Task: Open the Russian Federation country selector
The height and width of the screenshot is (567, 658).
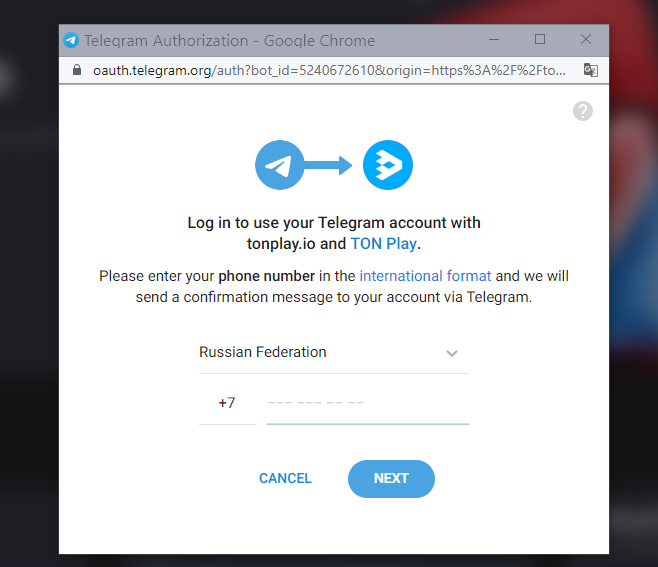Action: [334, 352]
